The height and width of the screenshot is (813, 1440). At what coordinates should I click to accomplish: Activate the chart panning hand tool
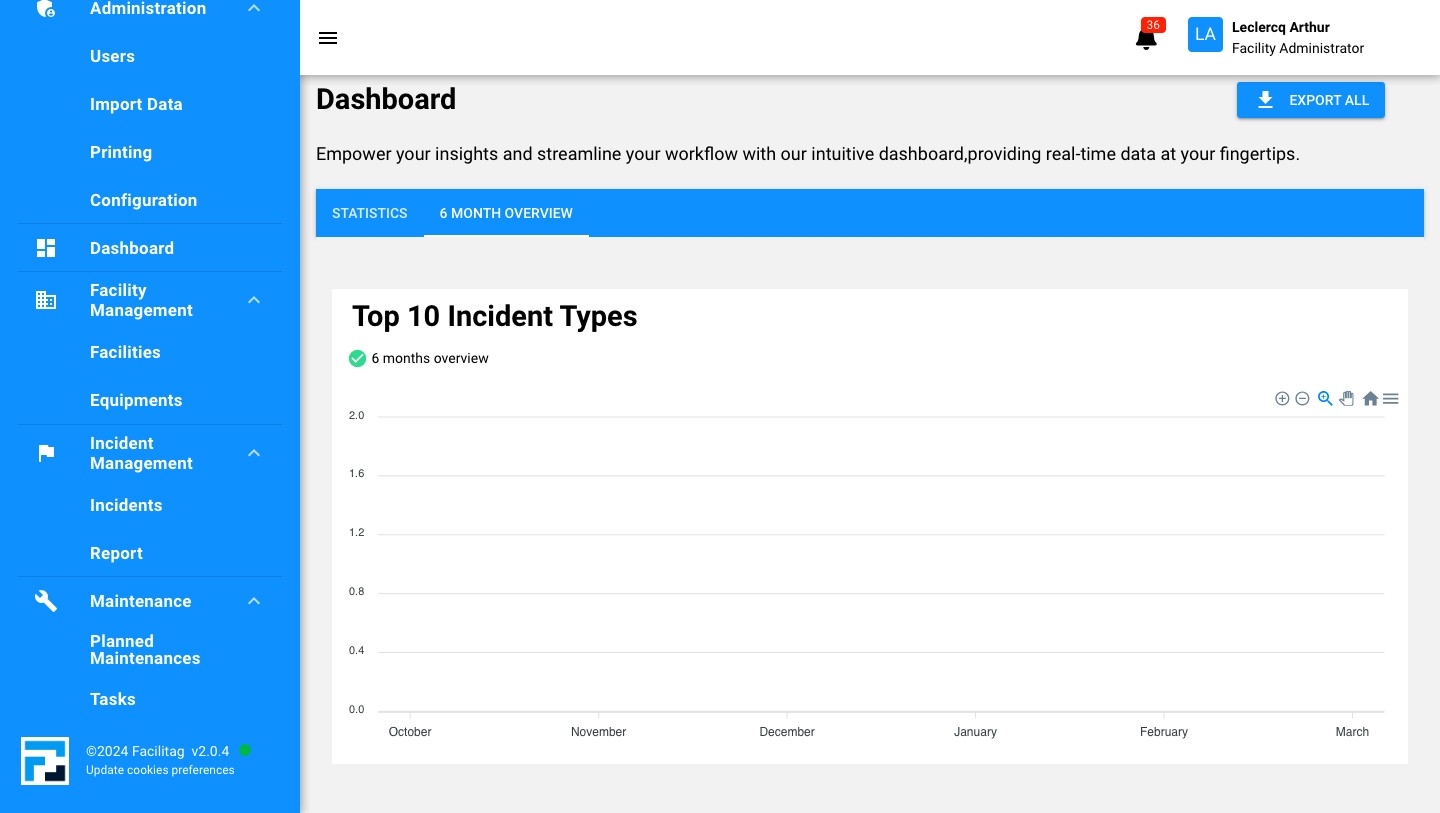coord(1347,398)
